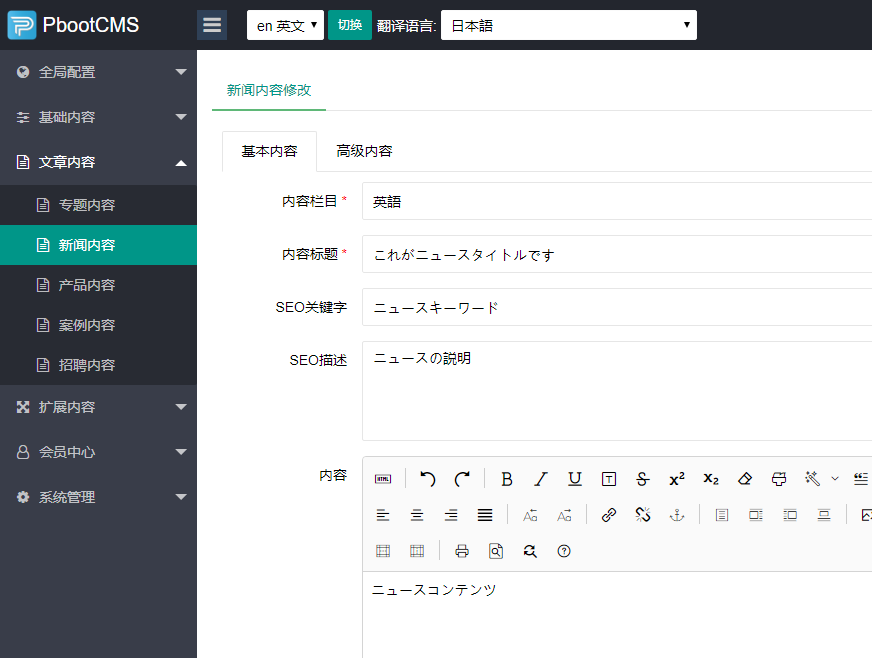The width and height of the screenshot is (872, 658).
Task: Apply strikethrough formatting
Action: (x=643, y=479)
